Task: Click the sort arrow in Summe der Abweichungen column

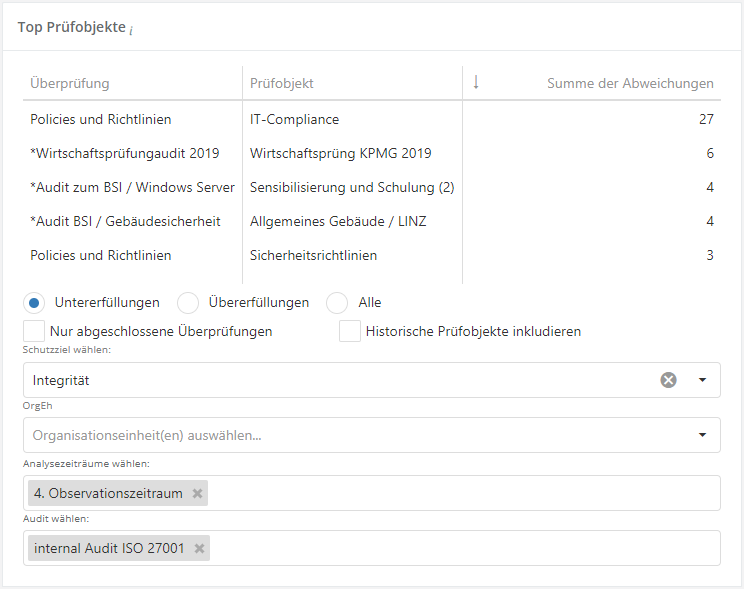Action: point(476,83)
